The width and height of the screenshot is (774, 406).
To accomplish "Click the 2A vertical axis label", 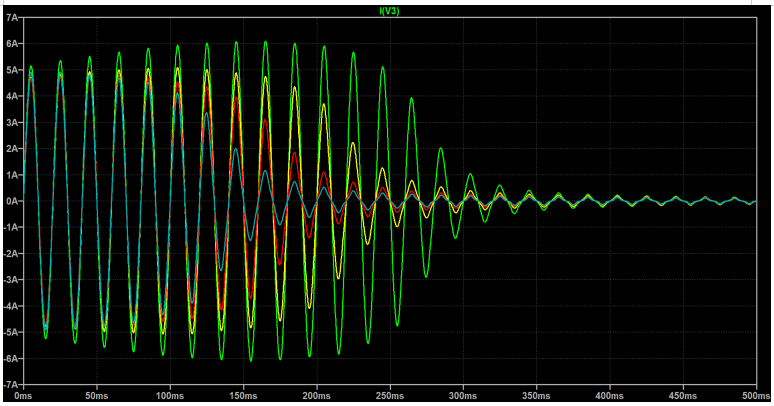I will coord(12,149).
